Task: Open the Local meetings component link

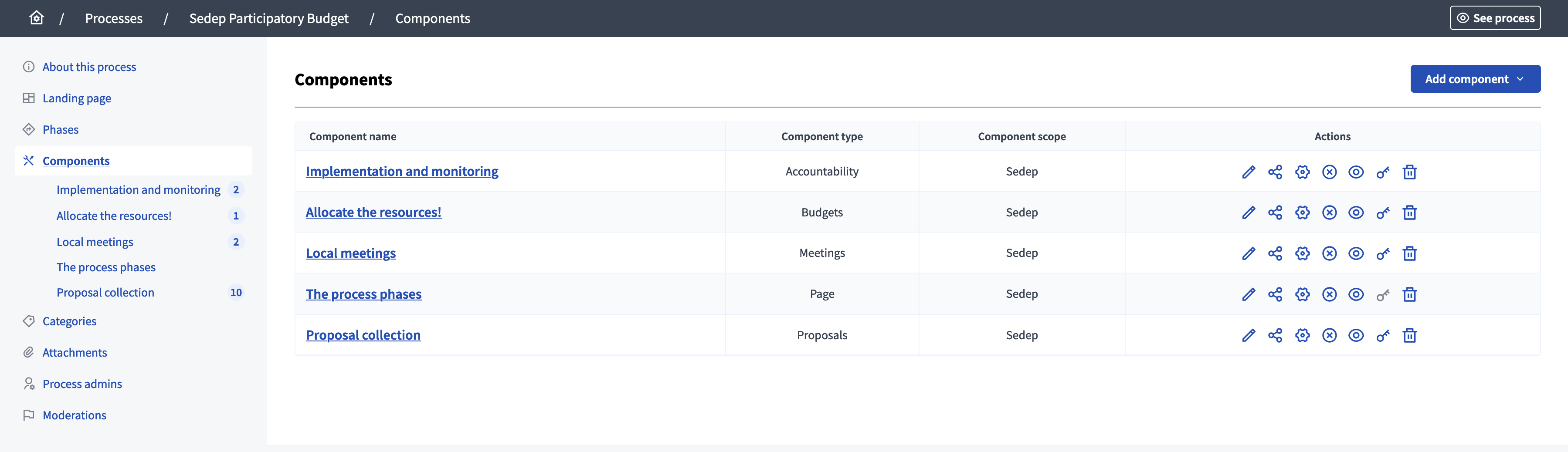Action: [x=351, y=253]
